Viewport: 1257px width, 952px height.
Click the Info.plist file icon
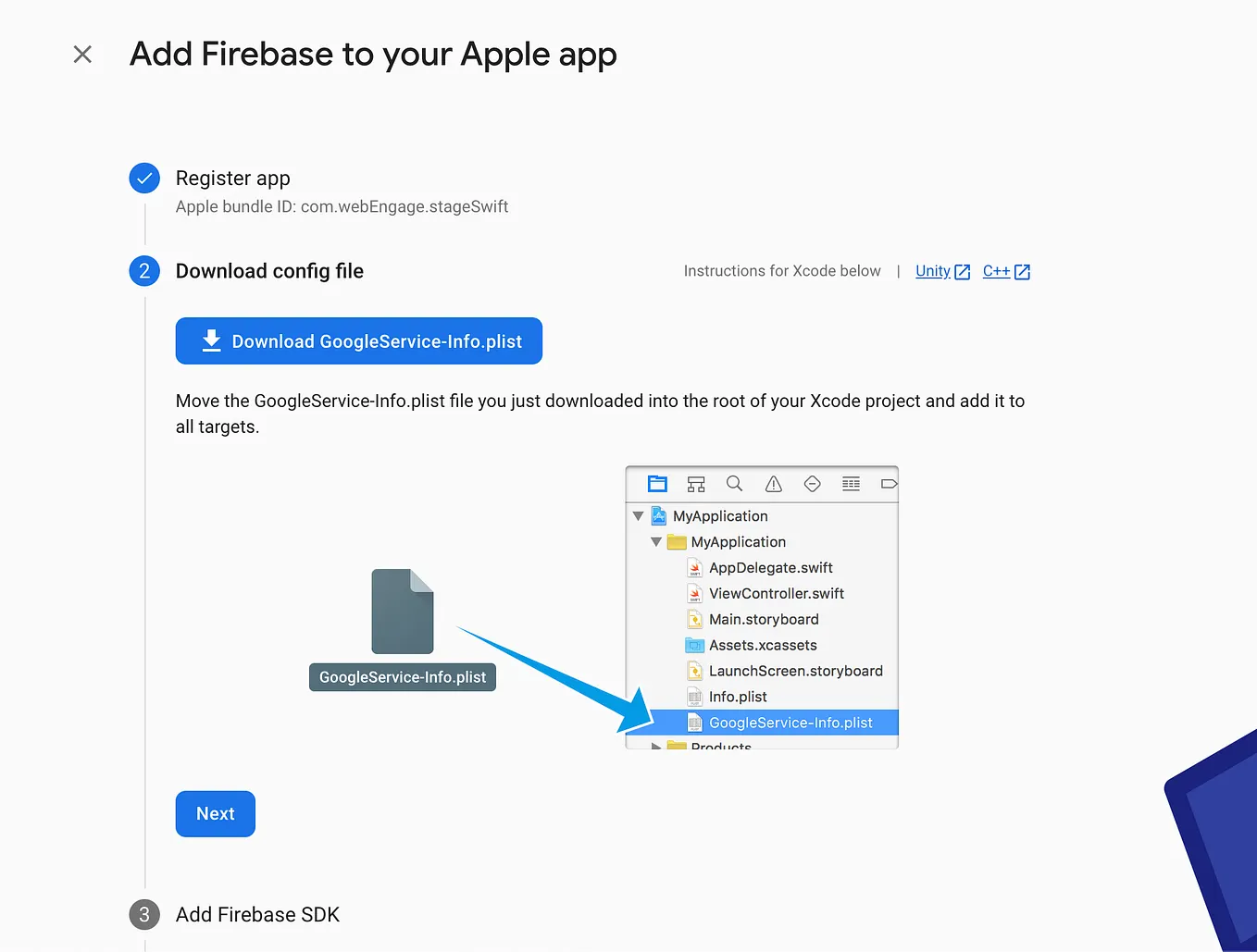pos(695,697)
